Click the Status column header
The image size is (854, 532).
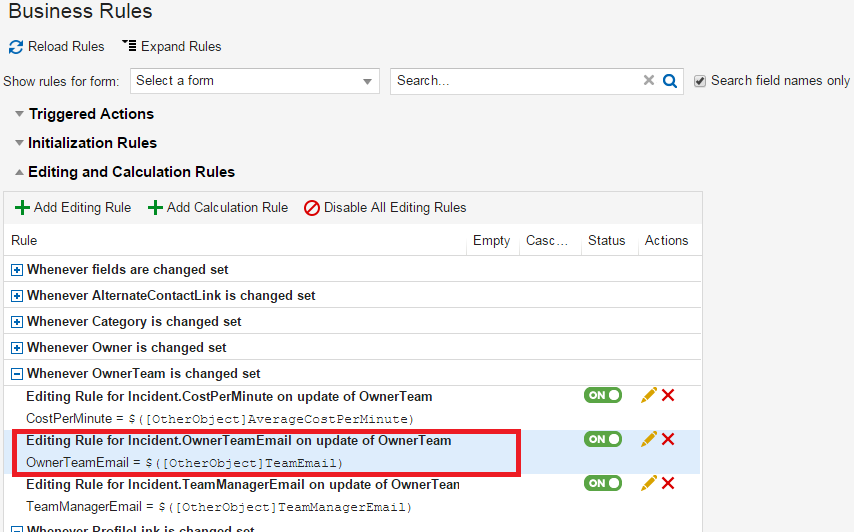tap(606, 241)
